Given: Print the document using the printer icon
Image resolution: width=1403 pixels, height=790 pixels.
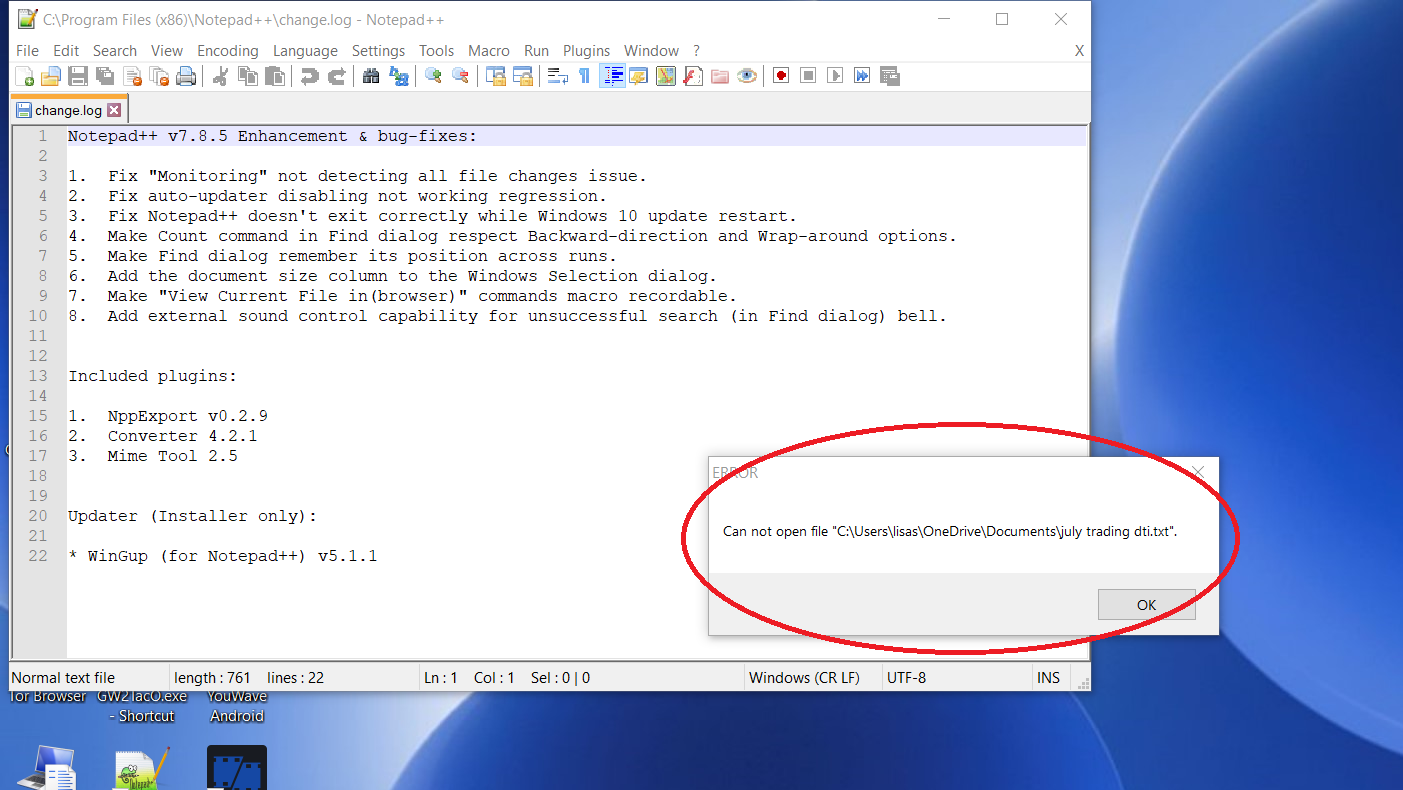Looking at the screenshot, I should 186,76.
